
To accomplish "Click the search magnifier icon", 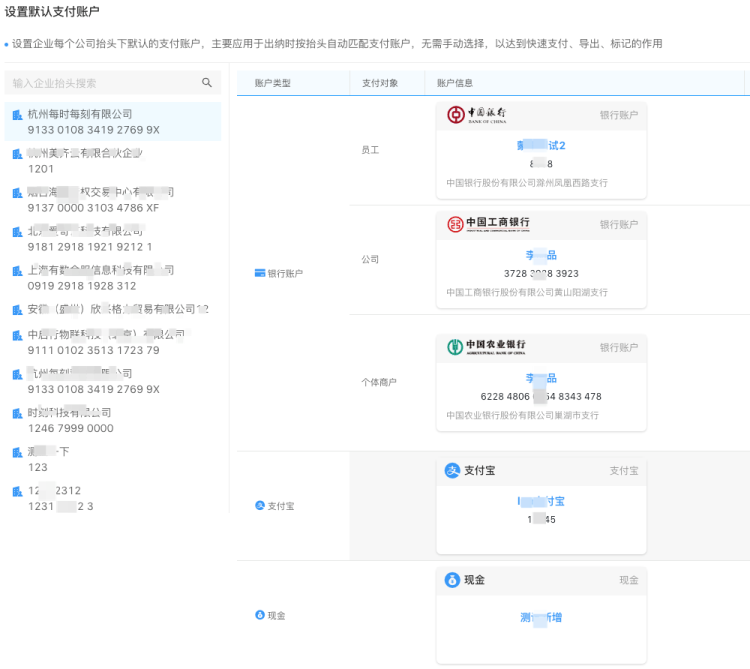I will (207, 83).
